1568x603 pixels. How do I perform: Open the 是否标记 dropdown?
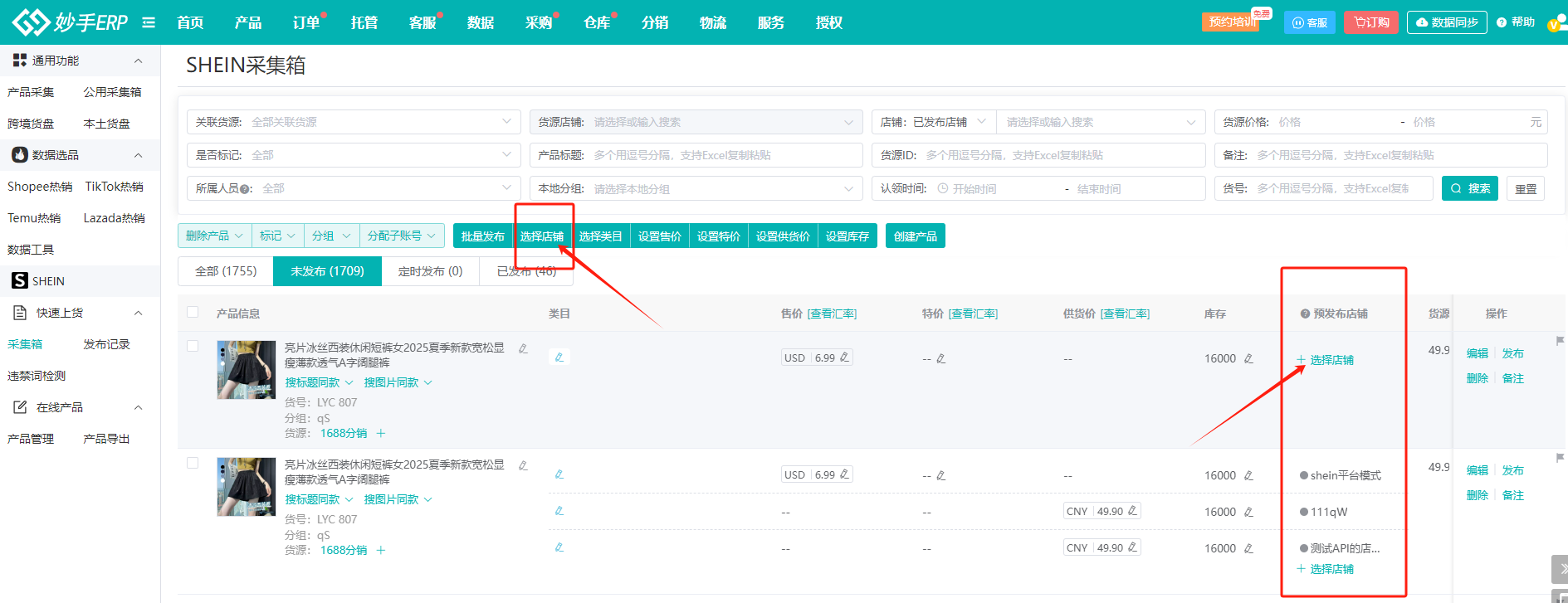[x=354, y=155]
